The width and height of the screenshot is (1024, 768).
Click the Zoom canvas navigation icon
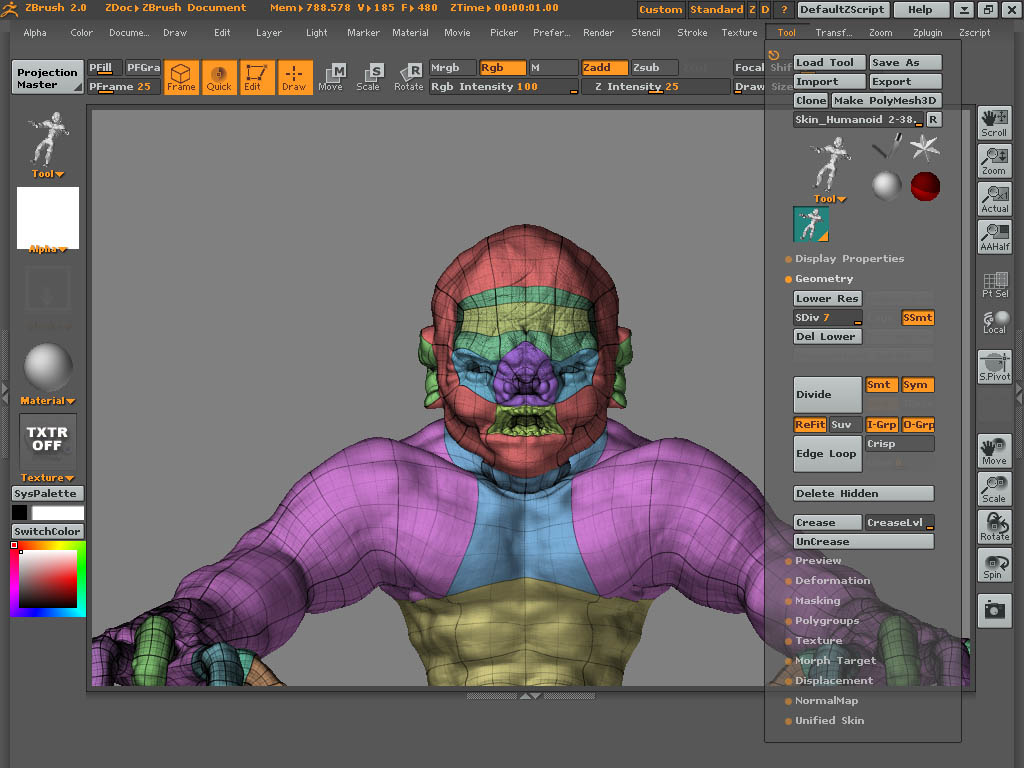tap(994, 161)
